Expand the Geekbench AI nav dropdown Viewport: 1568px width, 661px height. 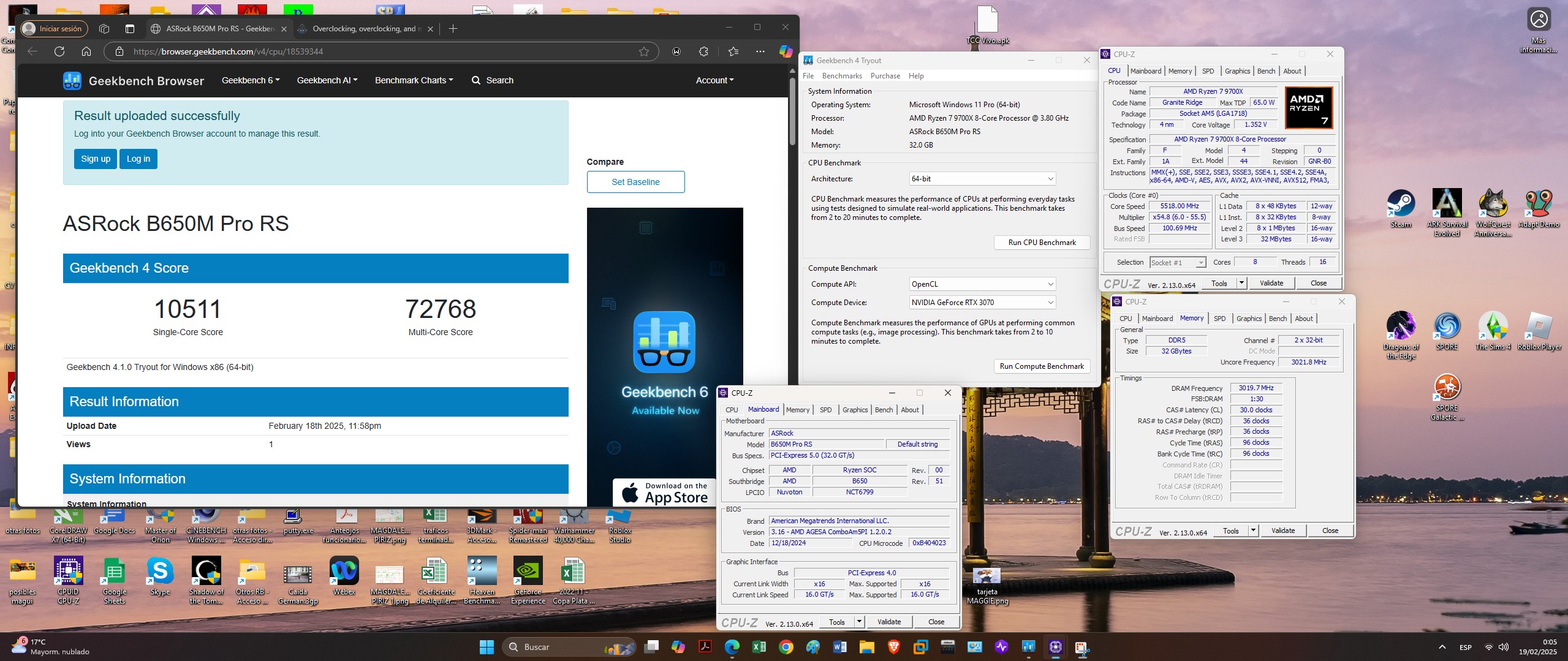(327, 80)
